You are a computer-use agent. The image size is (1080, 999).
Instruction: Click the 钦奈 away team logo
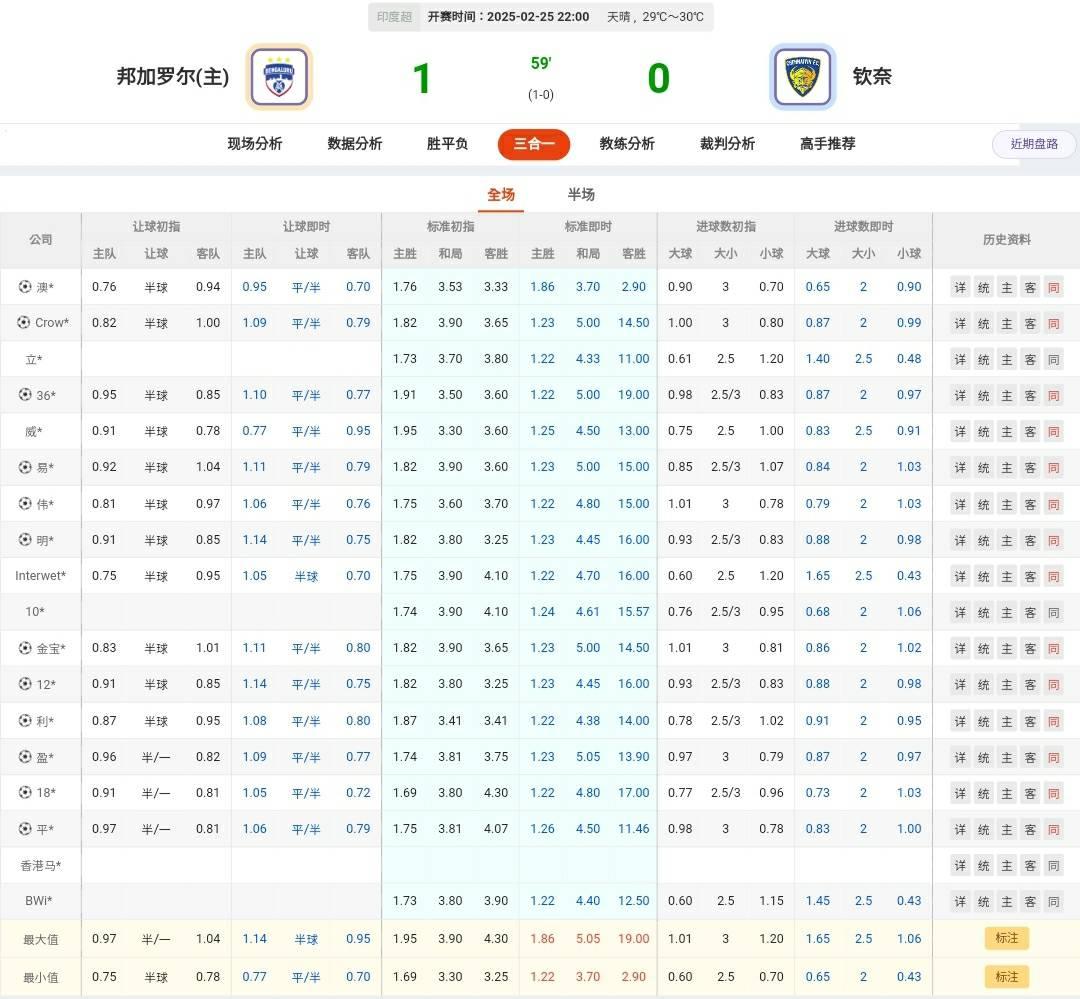[x=802, y=76]
